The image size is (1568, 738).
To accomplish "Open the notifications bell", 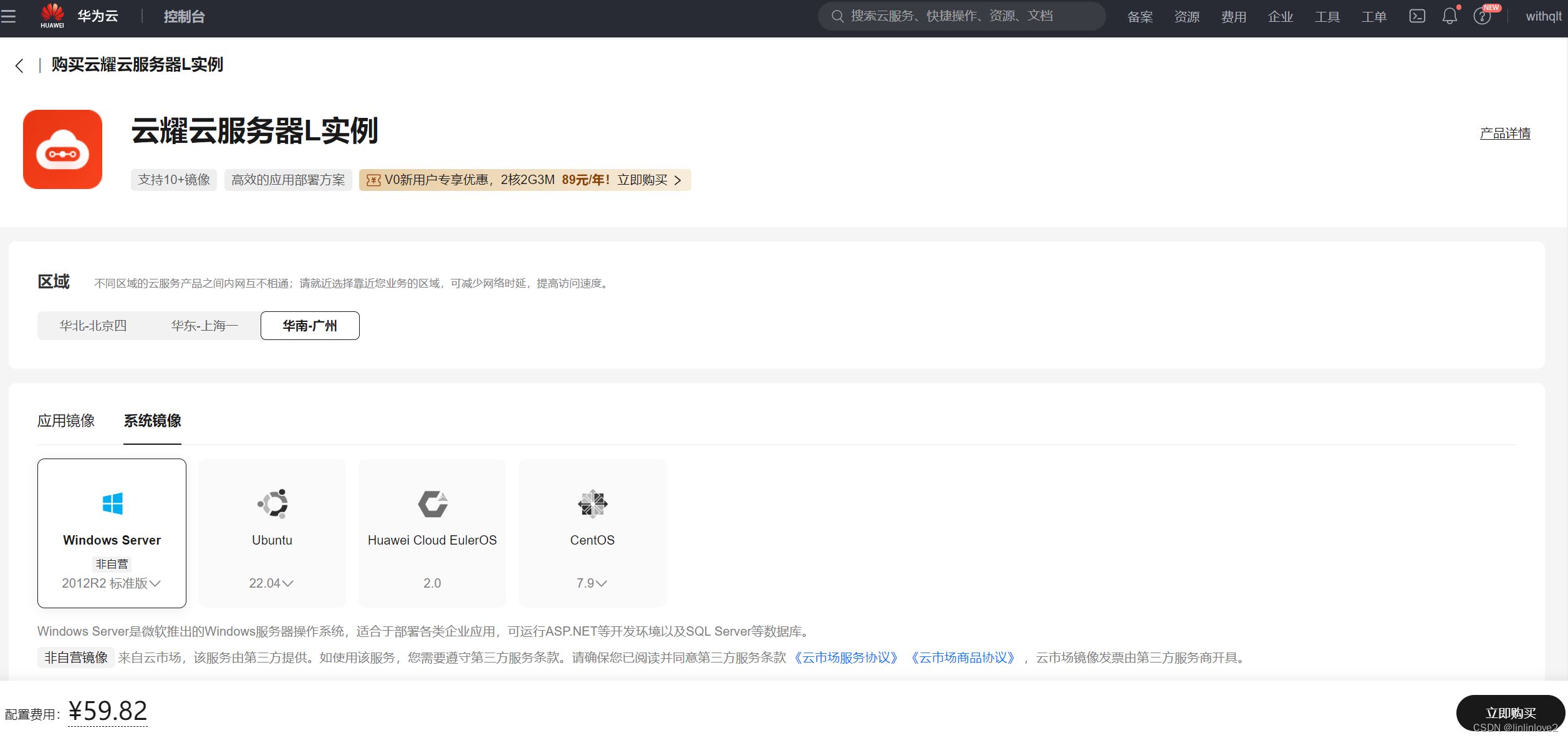I will coord(1450,16).
